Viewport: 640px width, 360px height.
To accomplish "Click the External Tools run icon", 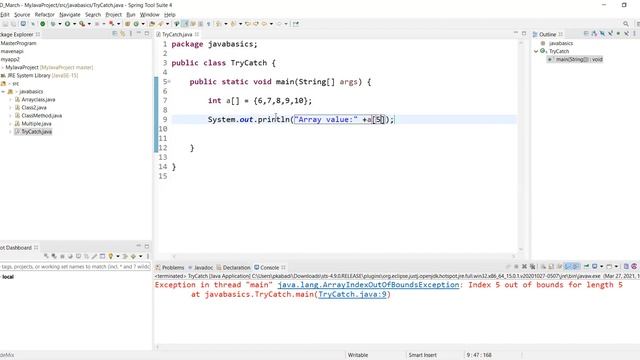I will 82,24.
